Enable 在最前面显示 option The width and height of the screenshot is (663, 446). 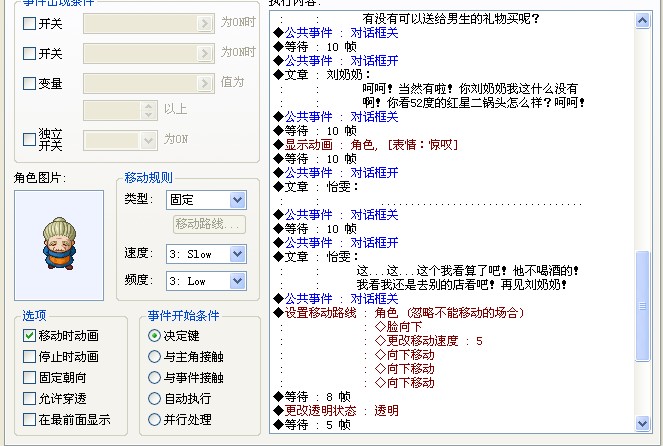point(29,419)
